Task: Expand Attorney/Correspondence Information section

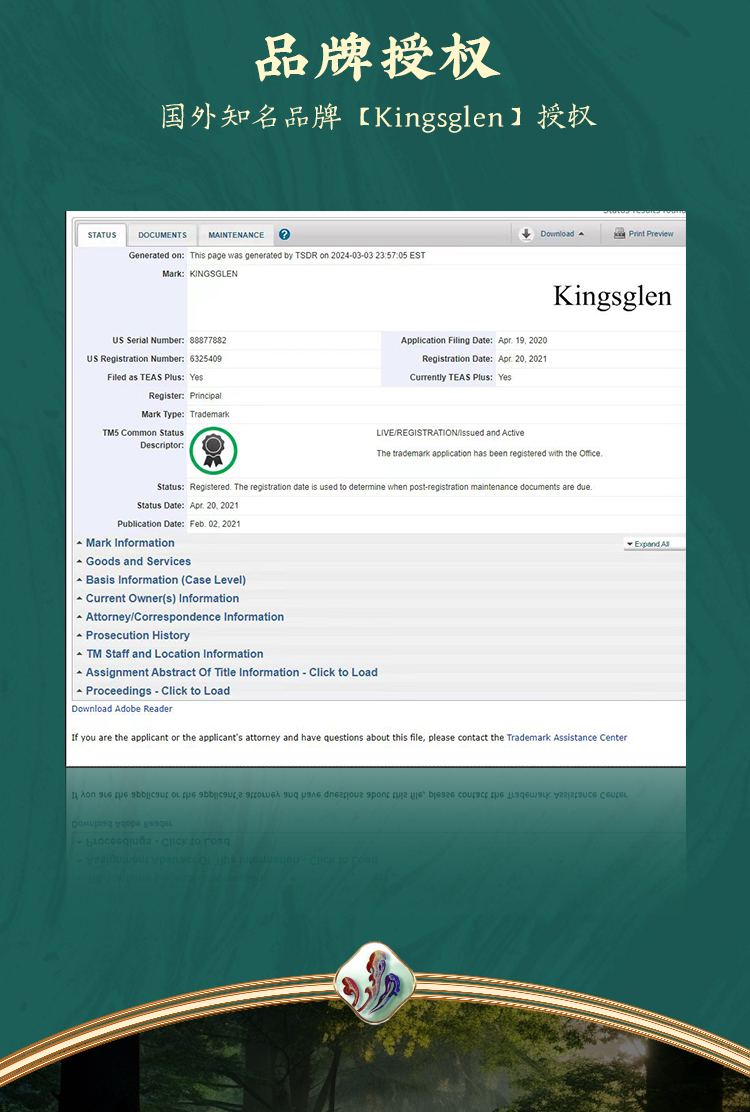Action: [x=184, y=616]
